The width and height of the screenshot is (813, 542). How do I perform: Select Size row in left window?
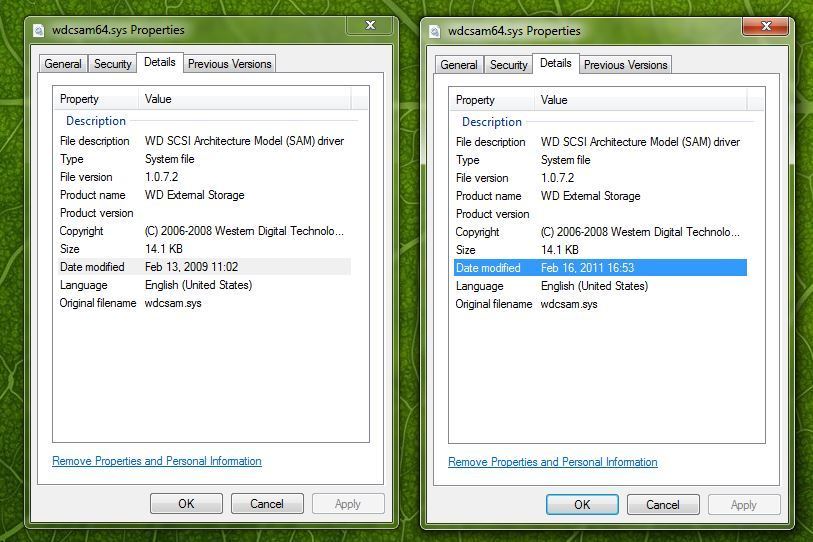[204, 249]
